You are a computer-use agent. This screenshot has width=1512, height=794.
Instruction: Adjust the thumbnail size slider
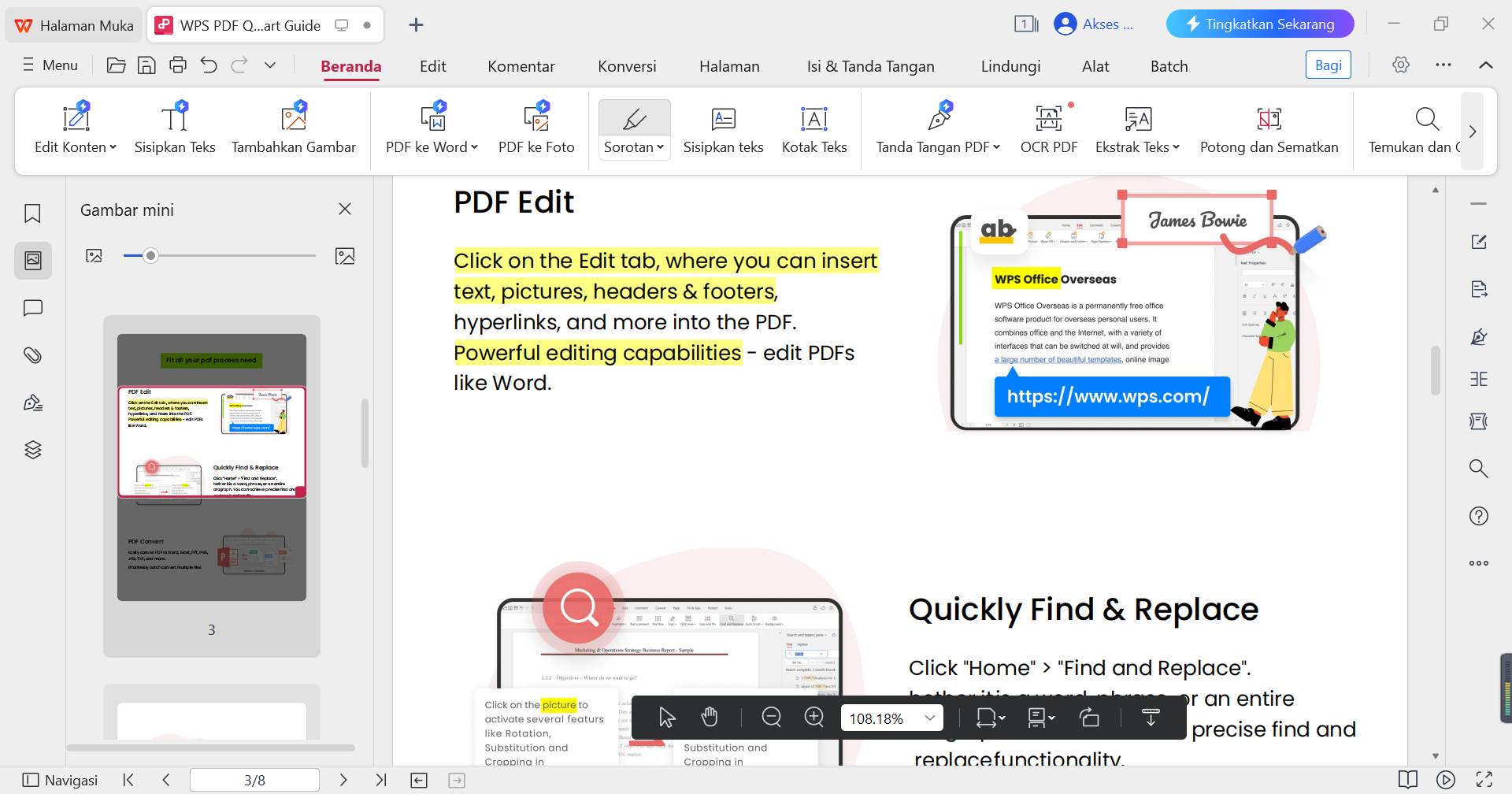tap(150, 254)
